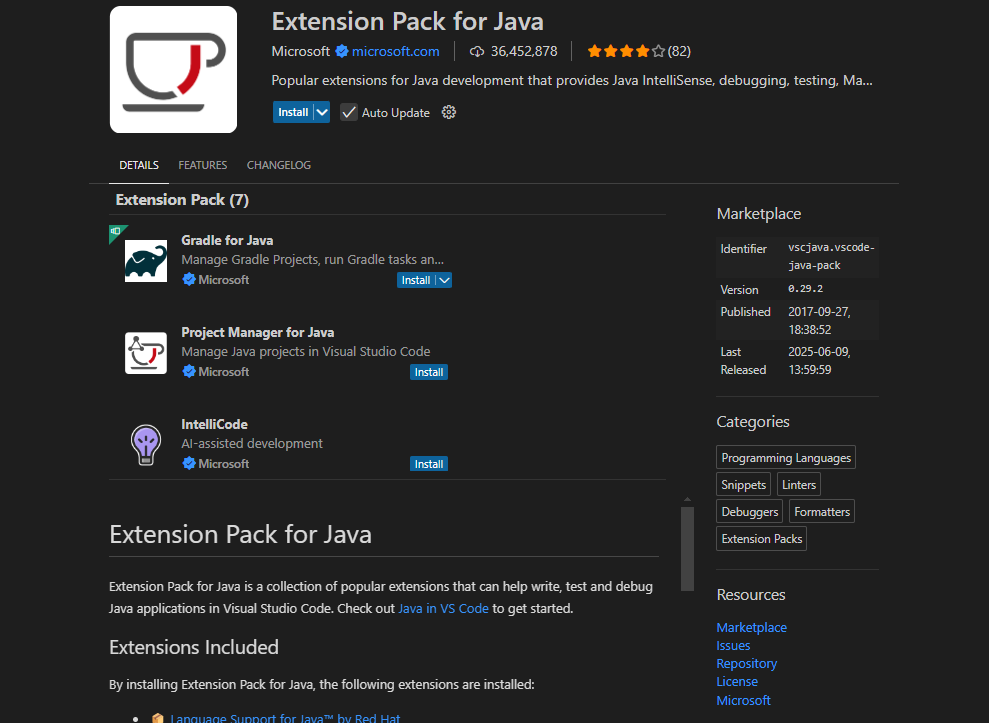Screen dimensions: 989x723
Task: Install Gradle for Java
Action: pyautogui.click(x=416, y=280)
